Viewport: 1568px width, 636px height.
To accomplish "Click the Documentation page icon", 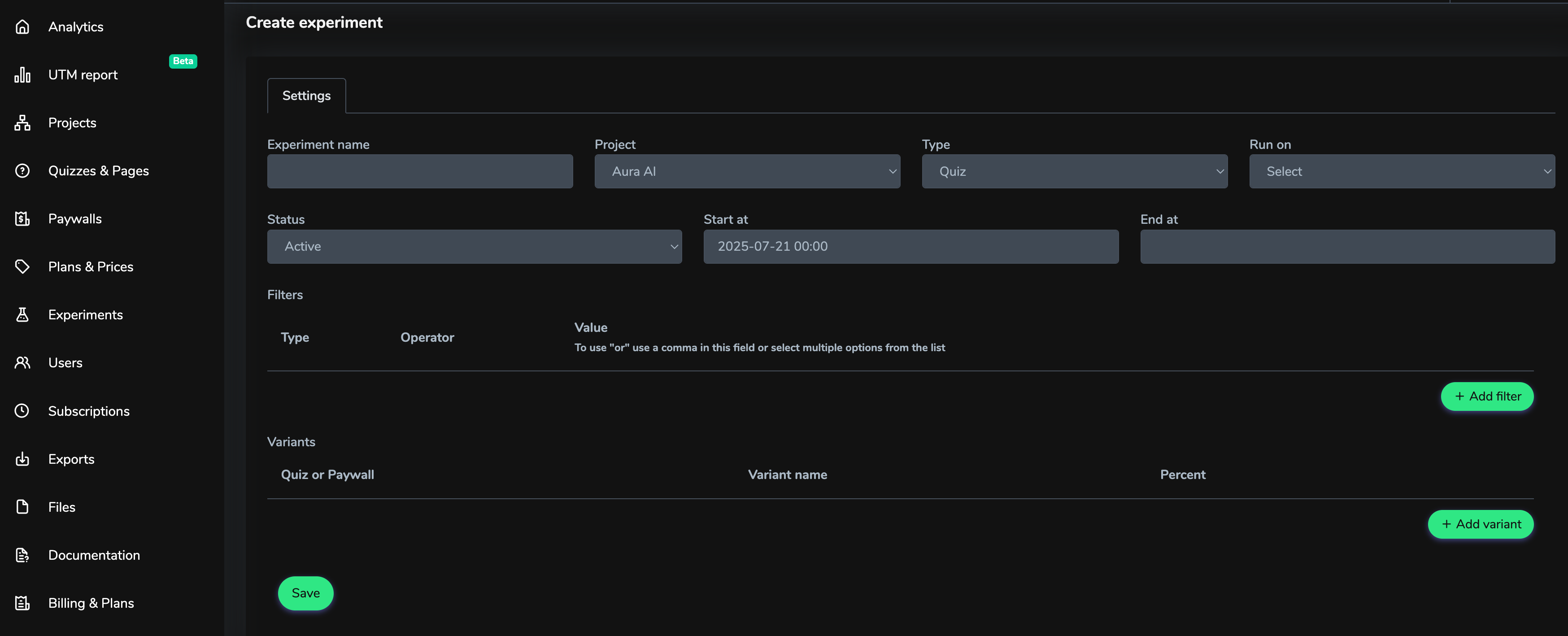I will click(x=22, y=555).
